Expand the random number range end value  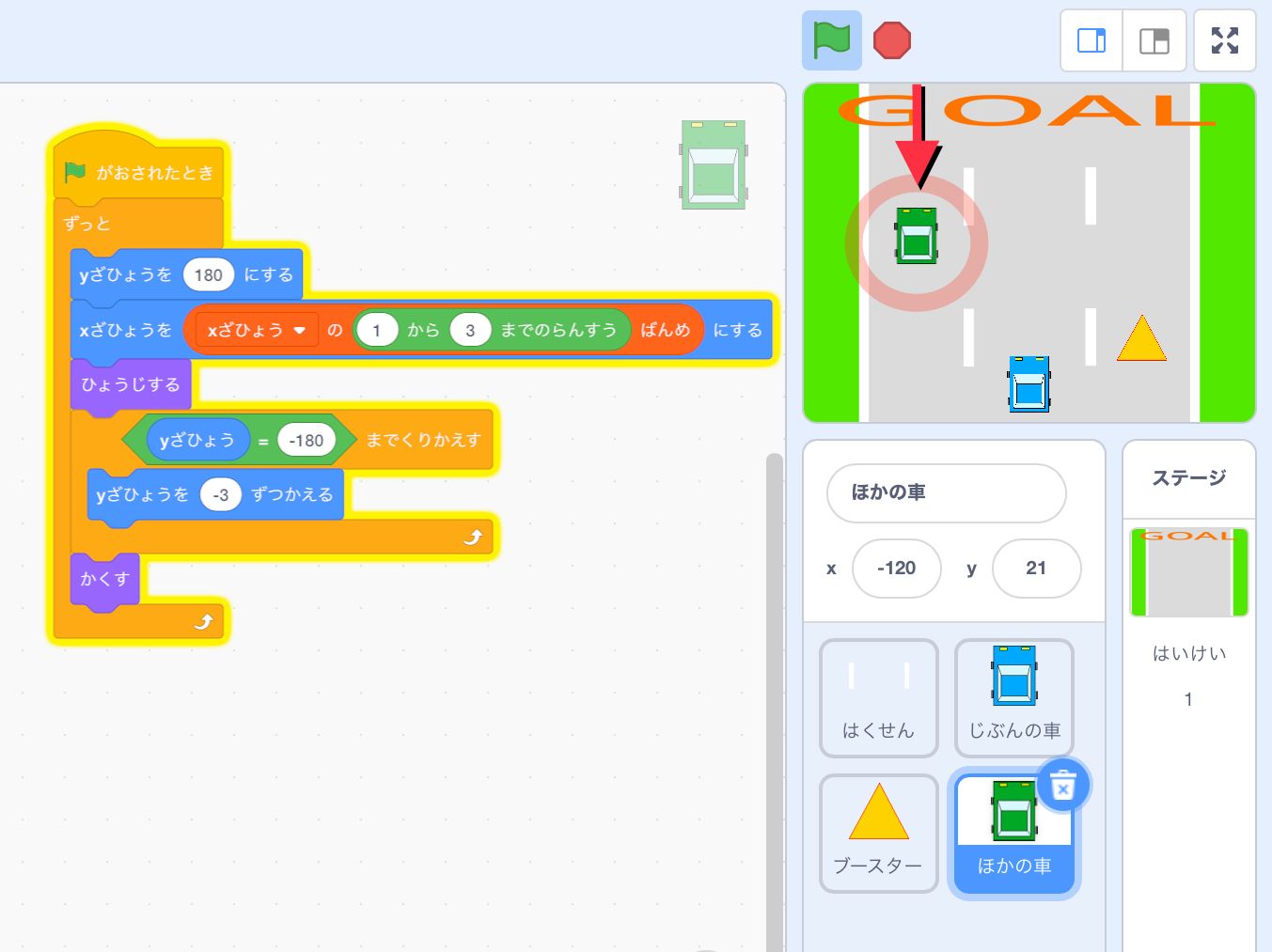click(x=470, y=329)
